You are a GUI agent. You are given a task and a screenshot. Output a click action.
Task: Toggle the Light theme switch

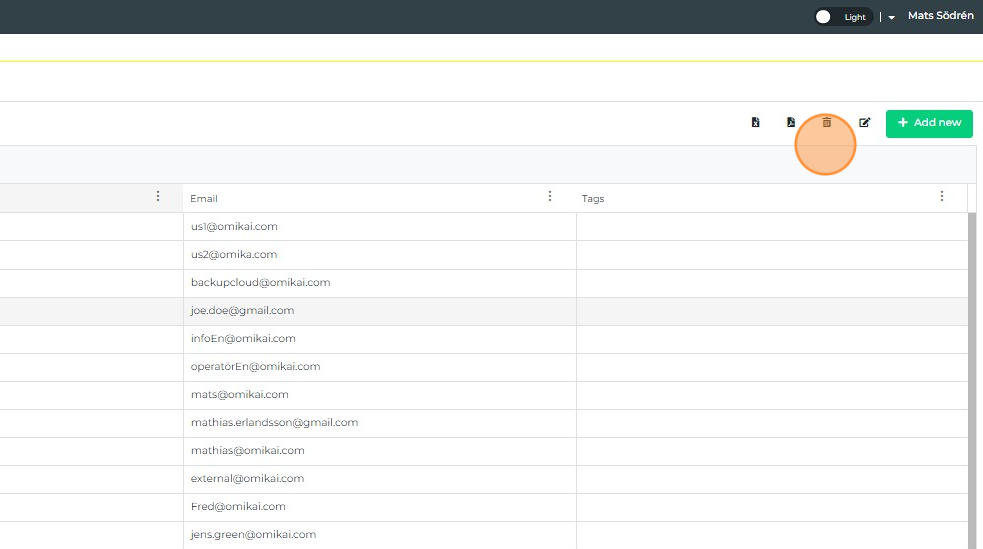(x=842, y=17)
